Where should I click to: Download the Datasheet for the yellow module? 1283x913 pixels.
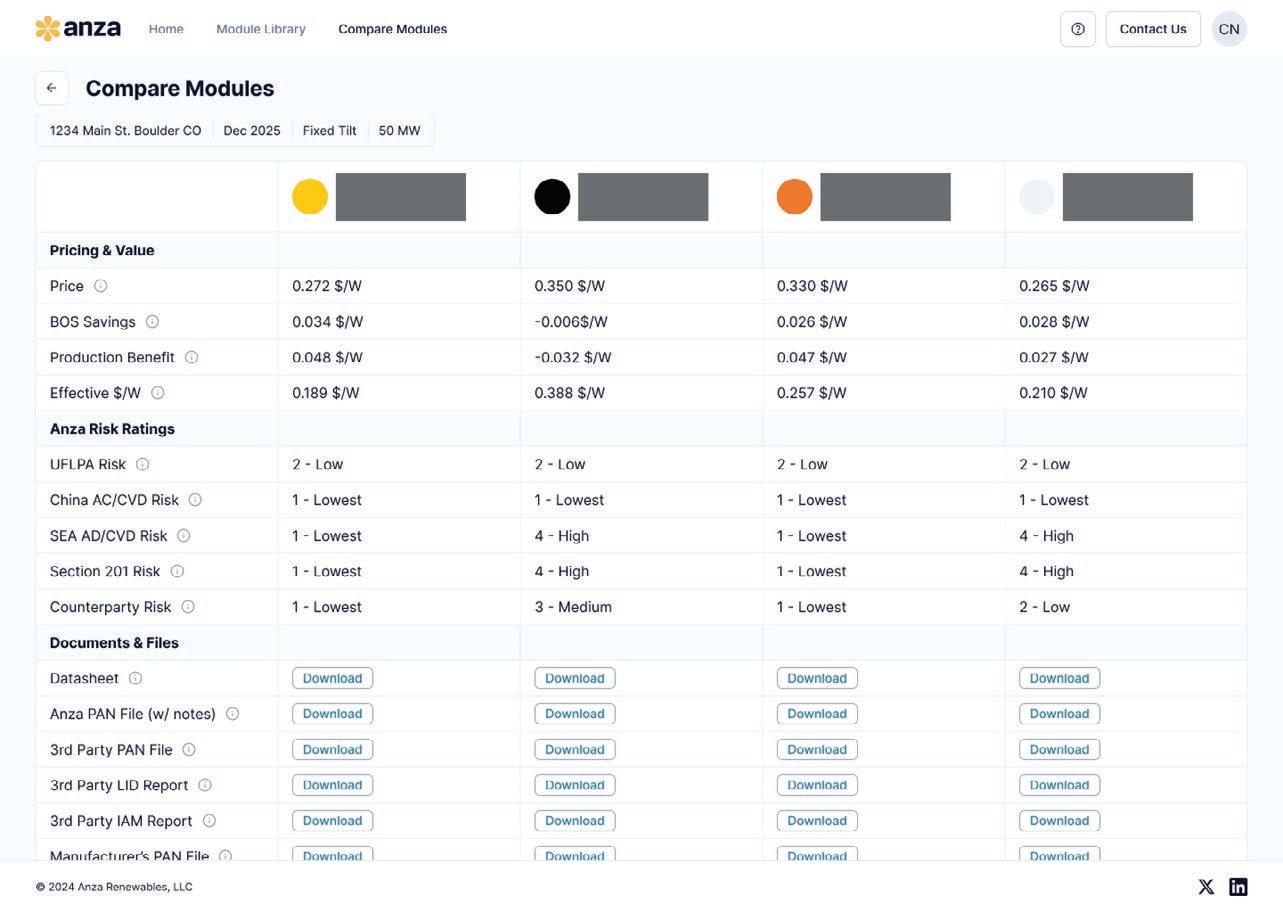click(x=333, y=678)
